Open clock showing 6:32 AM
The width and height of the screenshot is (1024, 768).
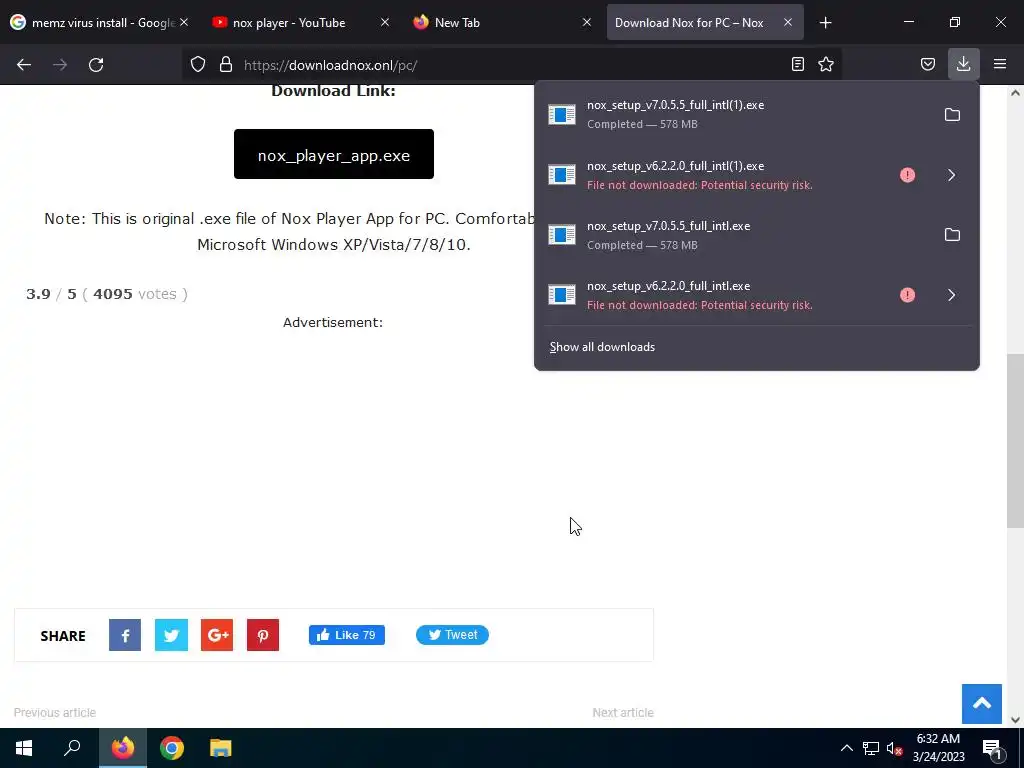[938, 748]
